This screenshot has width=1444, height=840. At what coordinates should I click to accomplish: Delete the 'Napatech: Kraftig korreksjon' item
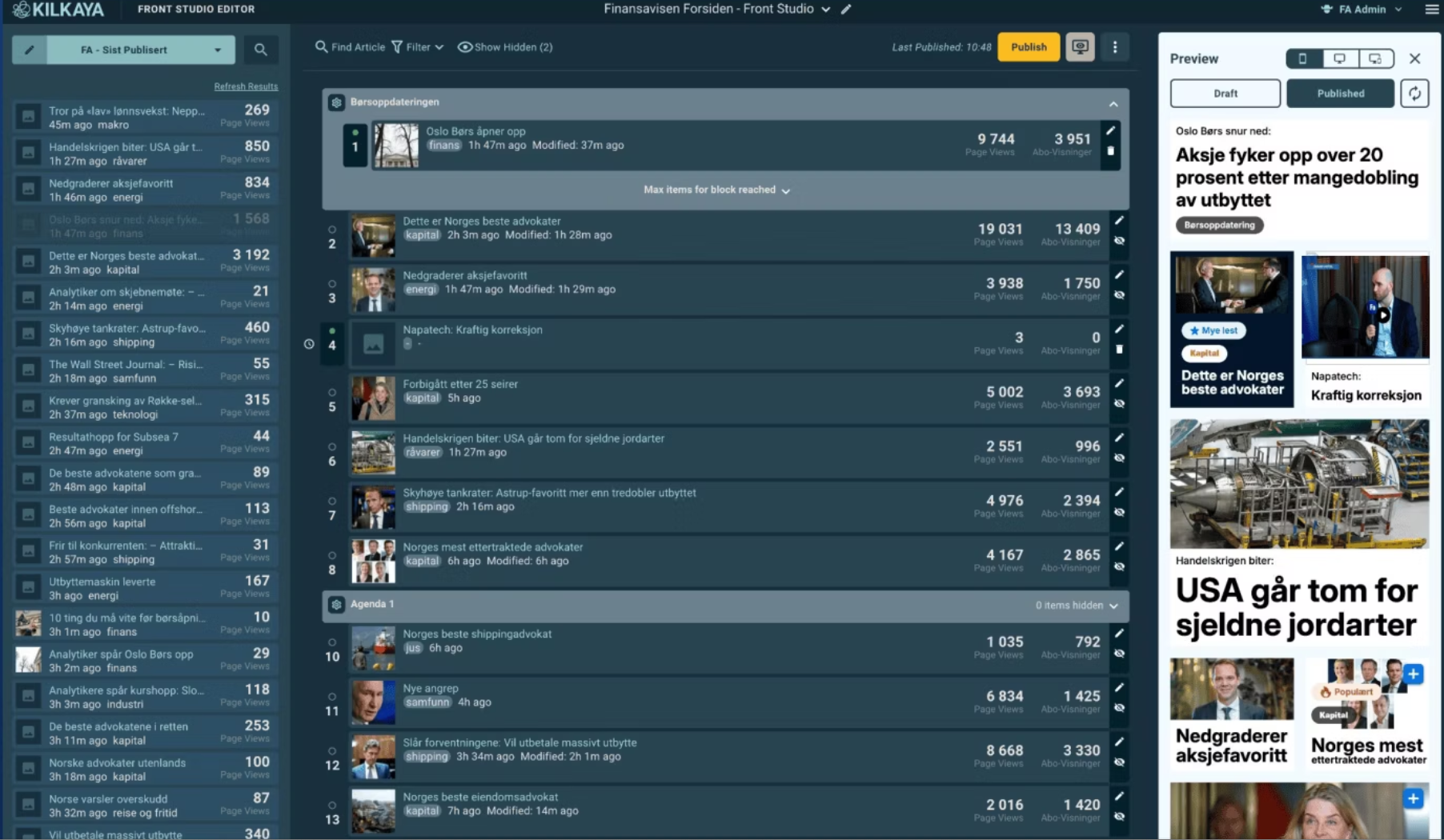click(x=1119, y=350)
